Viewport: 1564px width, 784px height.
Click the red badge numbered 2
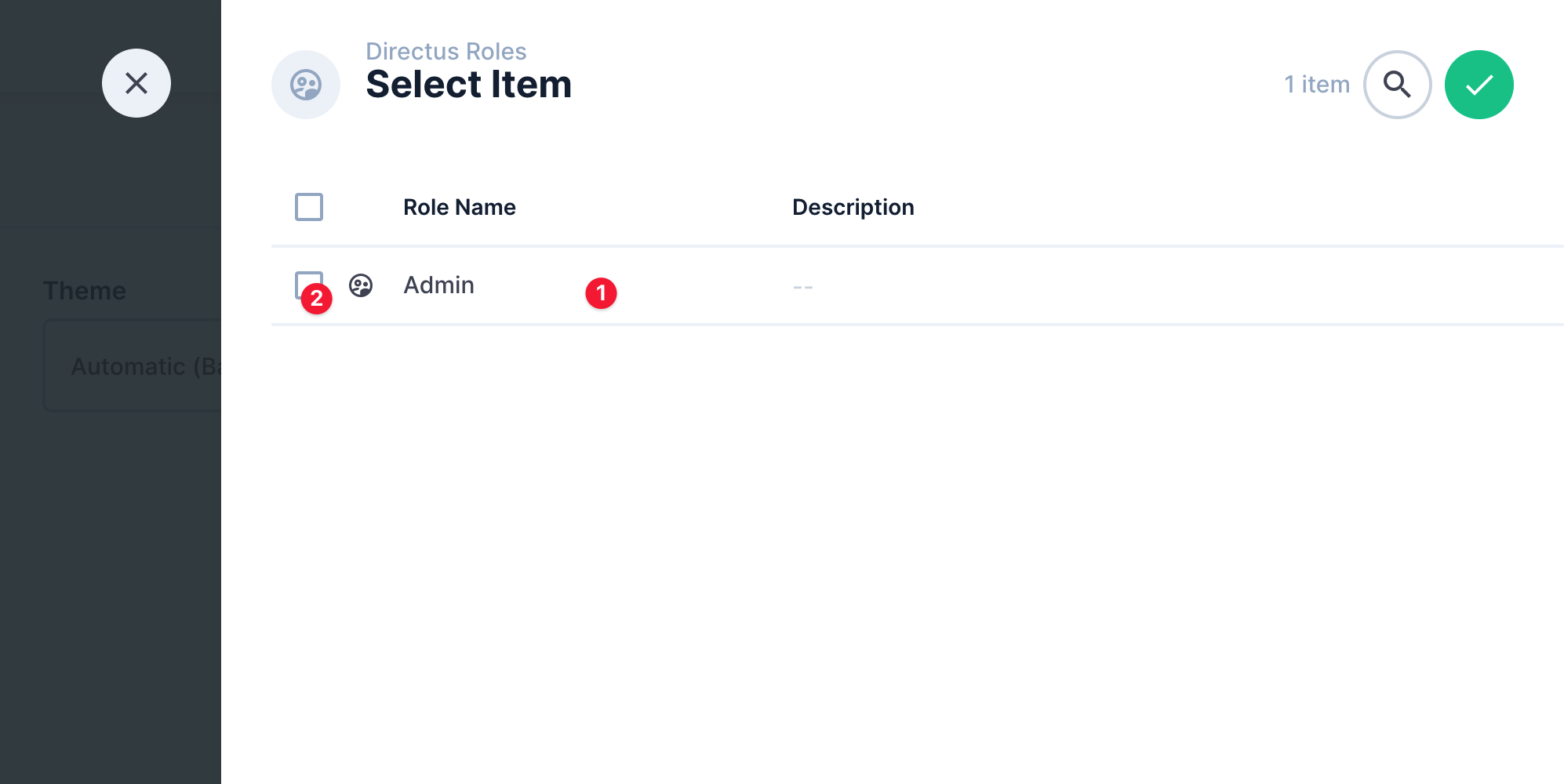317,299
